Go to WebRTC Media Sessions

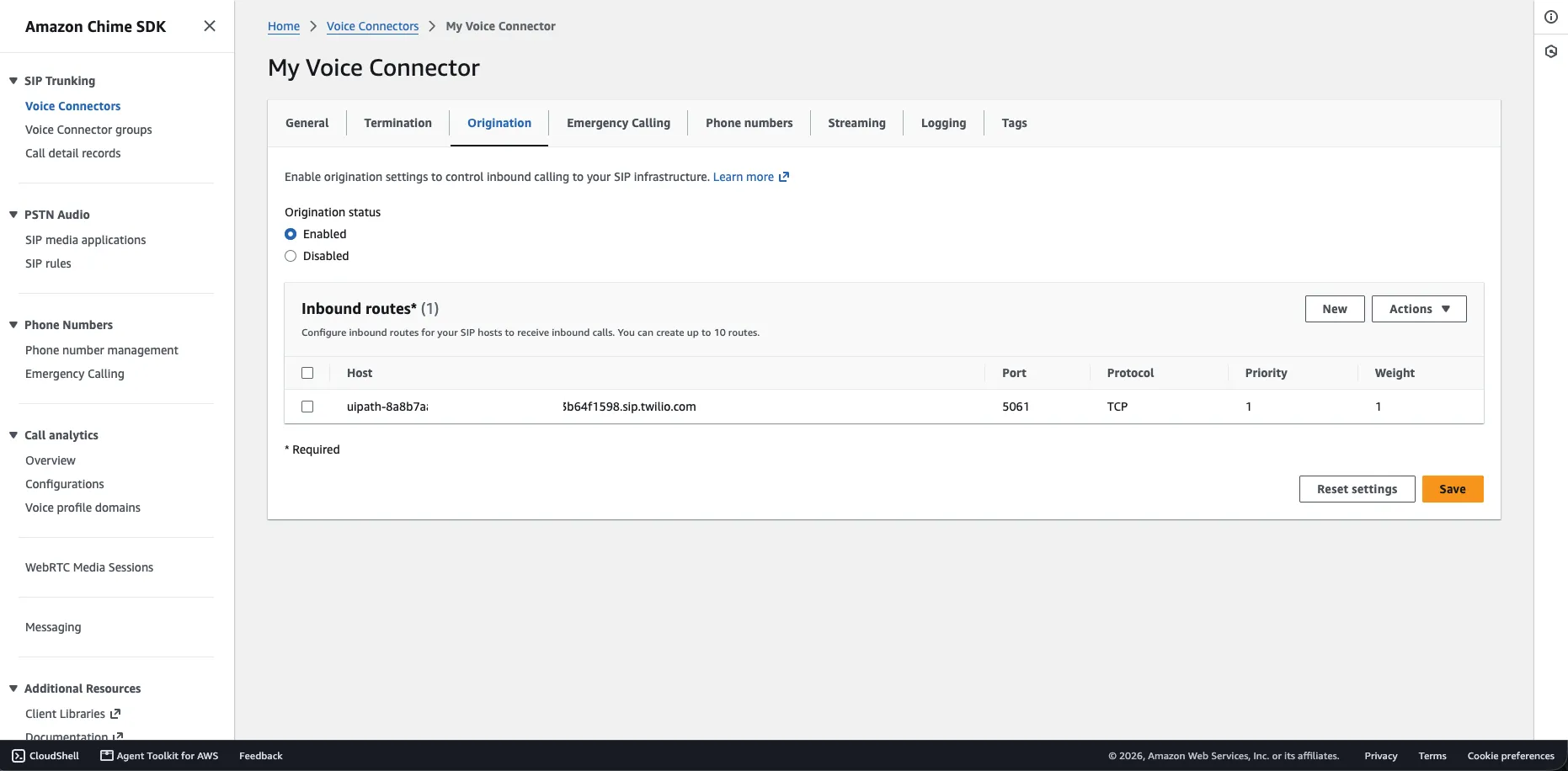pos(89,567)
